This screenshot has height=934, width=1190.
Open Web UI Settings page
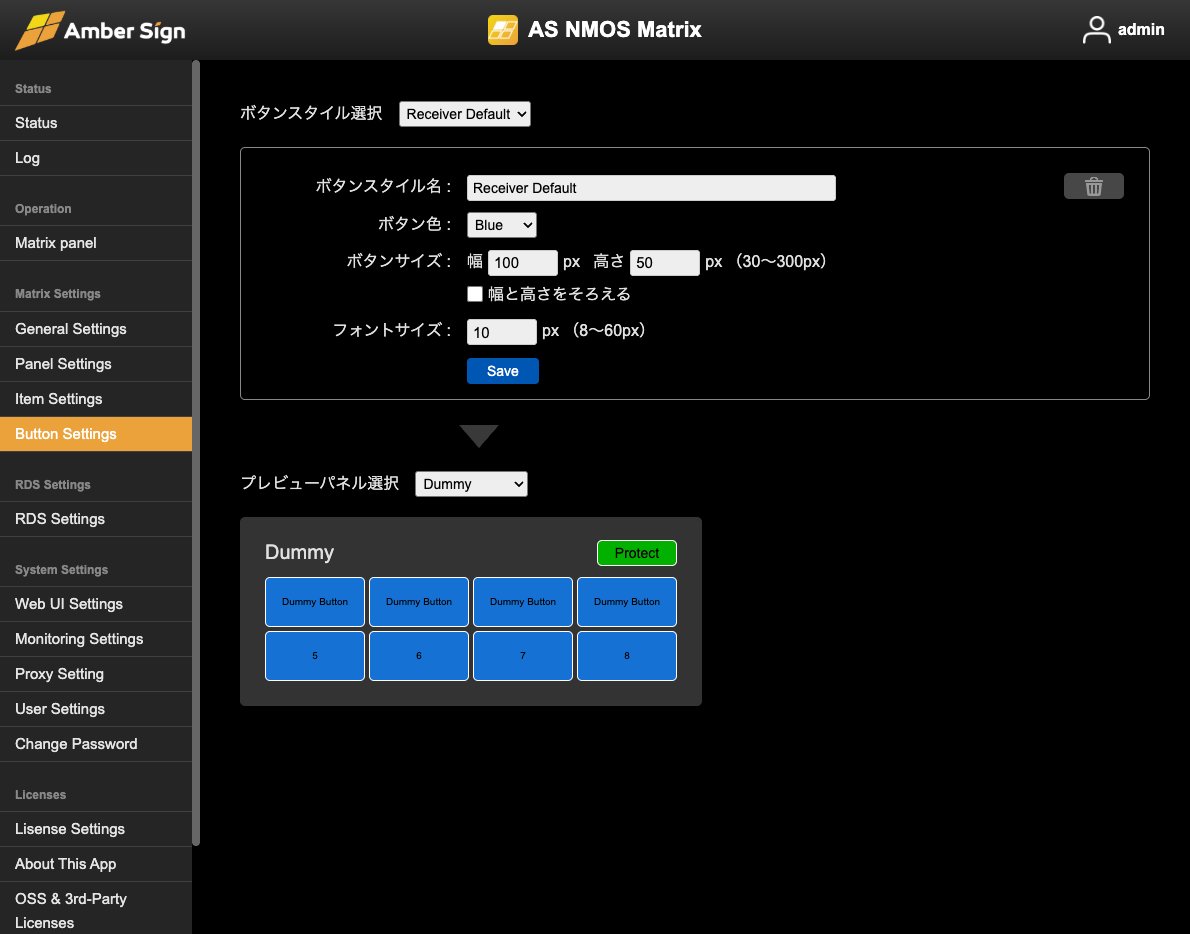tap(69, 604)
